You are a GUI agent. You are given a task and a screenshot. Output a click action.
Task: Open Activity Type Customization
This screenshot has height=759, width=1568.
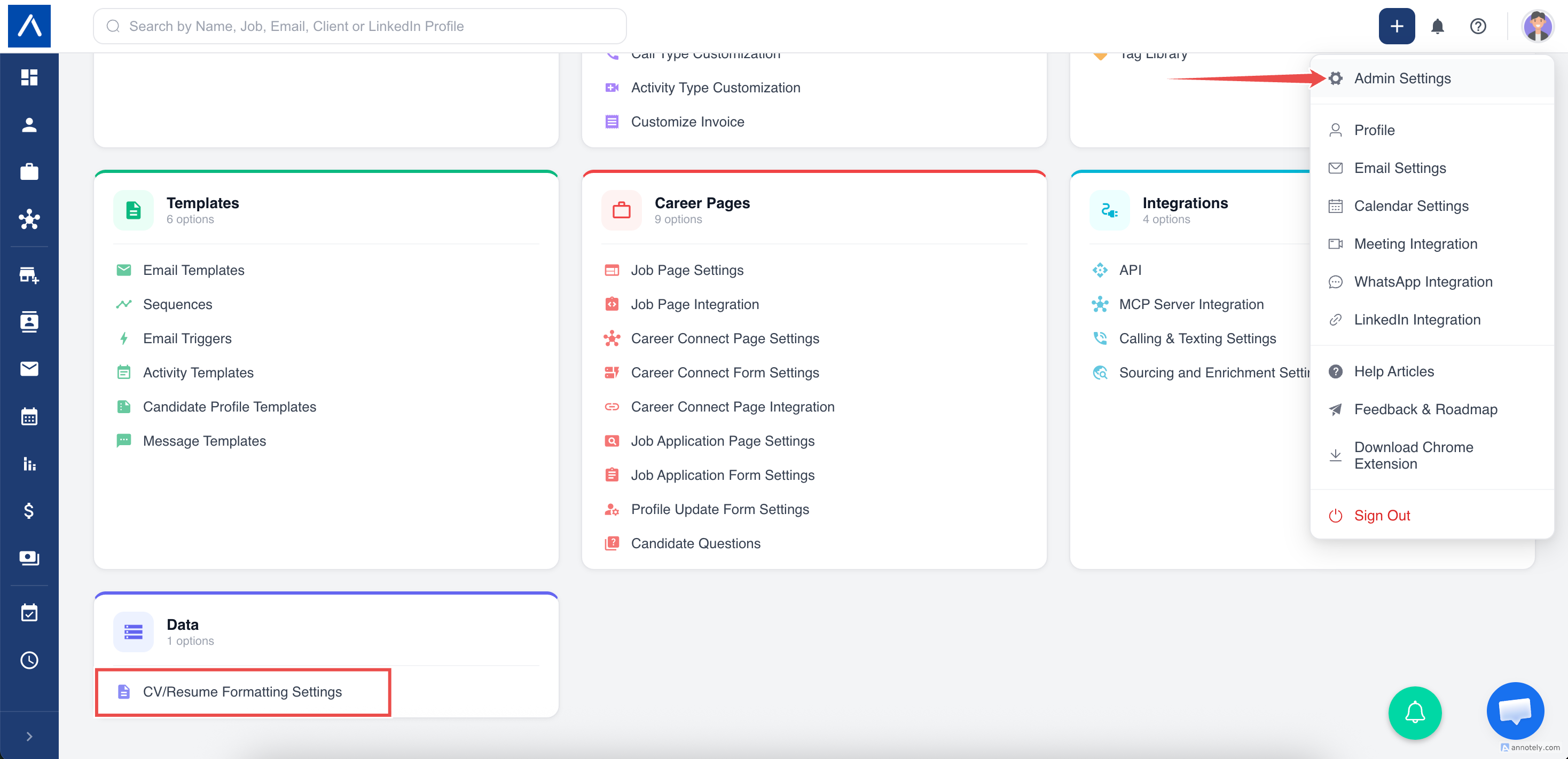(715, 88)
